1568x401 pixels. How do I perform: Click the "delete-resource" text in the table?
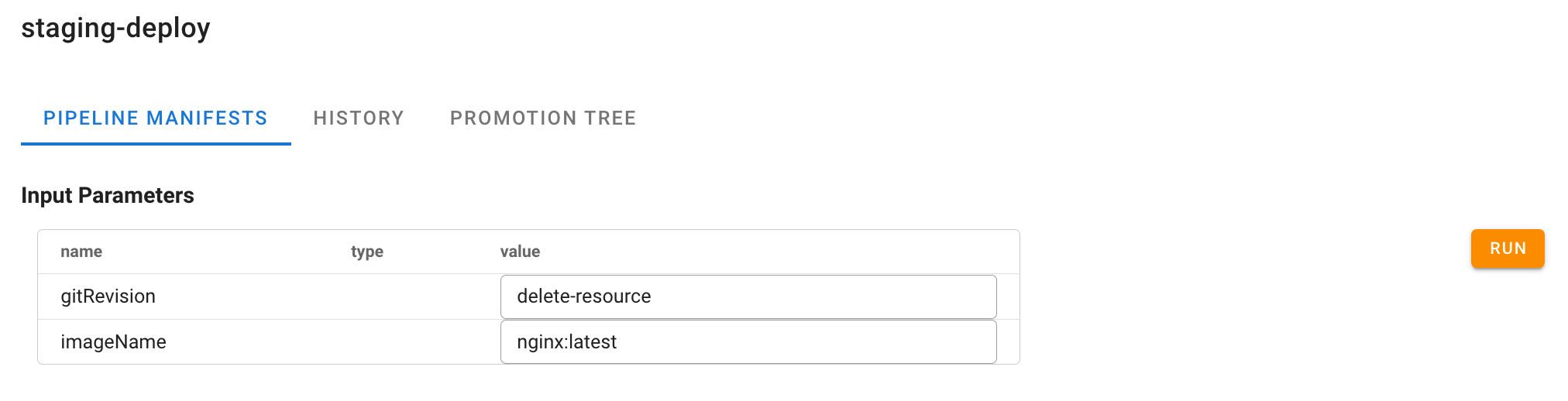(x=583, y=296)
